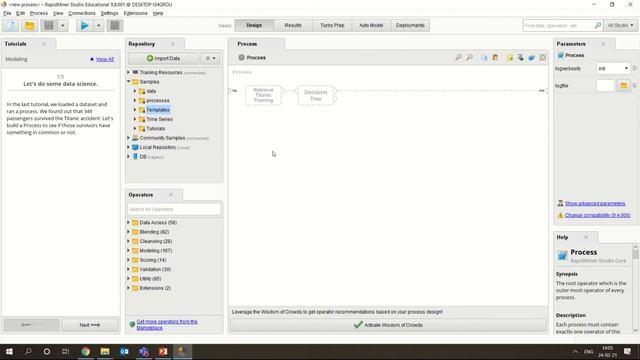The image size is (640, 360).
Task: Expand the Templates folder
Action: point(135,110)
